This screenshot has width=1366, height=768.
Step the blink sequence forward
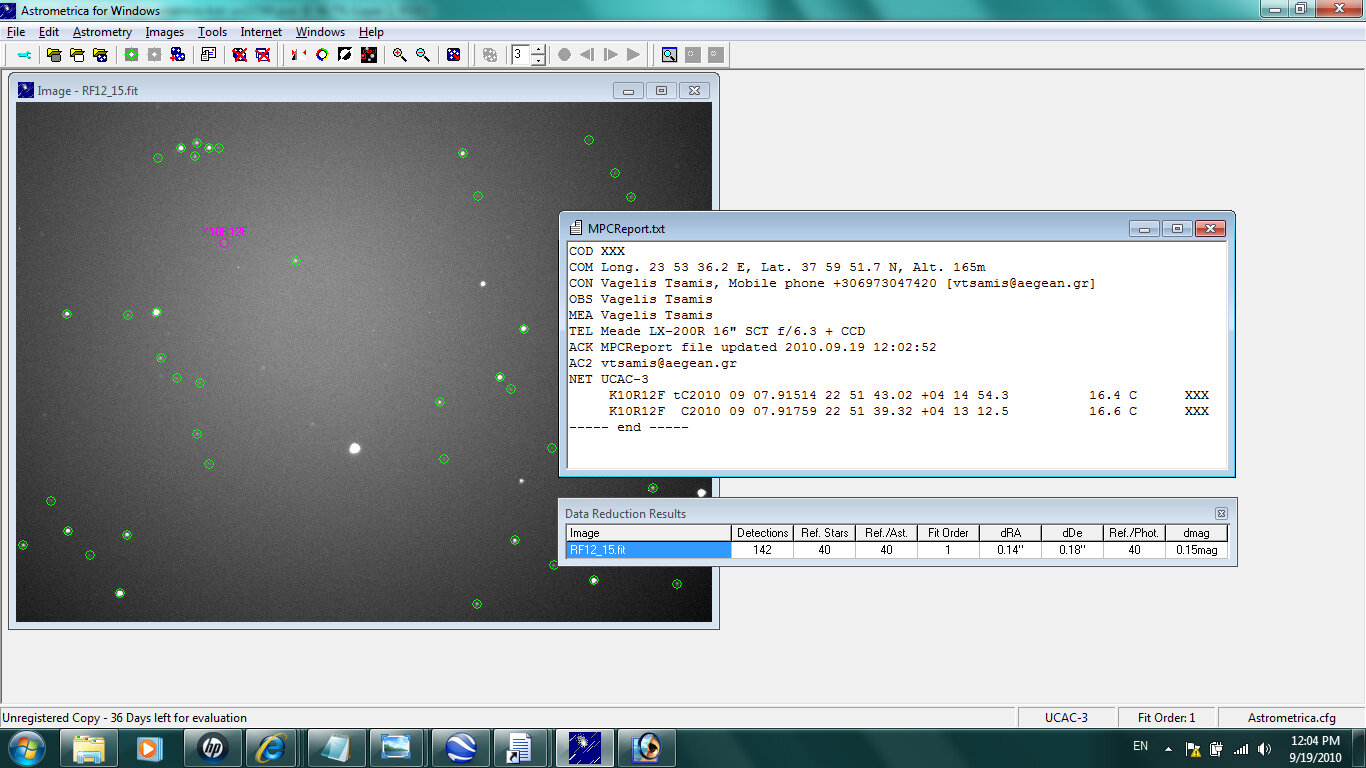click(x=610, y=55)
